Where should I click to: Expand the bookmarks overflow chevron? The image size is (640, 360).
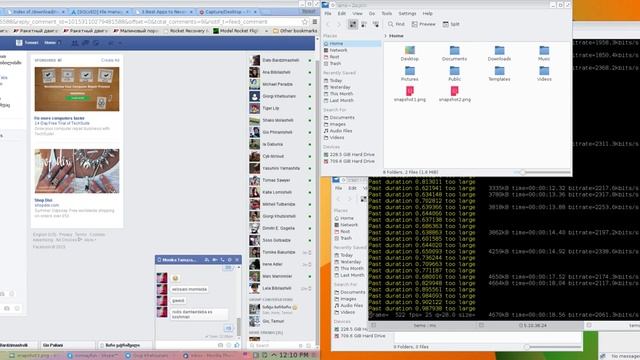(x=267, y=31)
